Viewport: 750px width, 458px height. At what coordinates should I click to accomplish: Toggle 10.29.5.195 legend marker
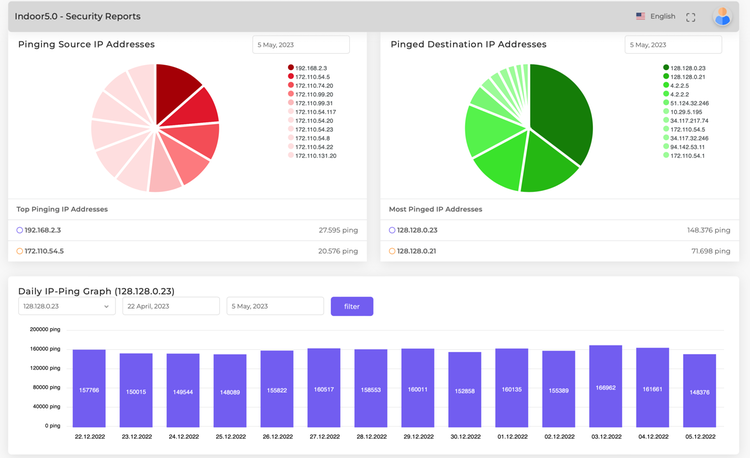point(666,111)
